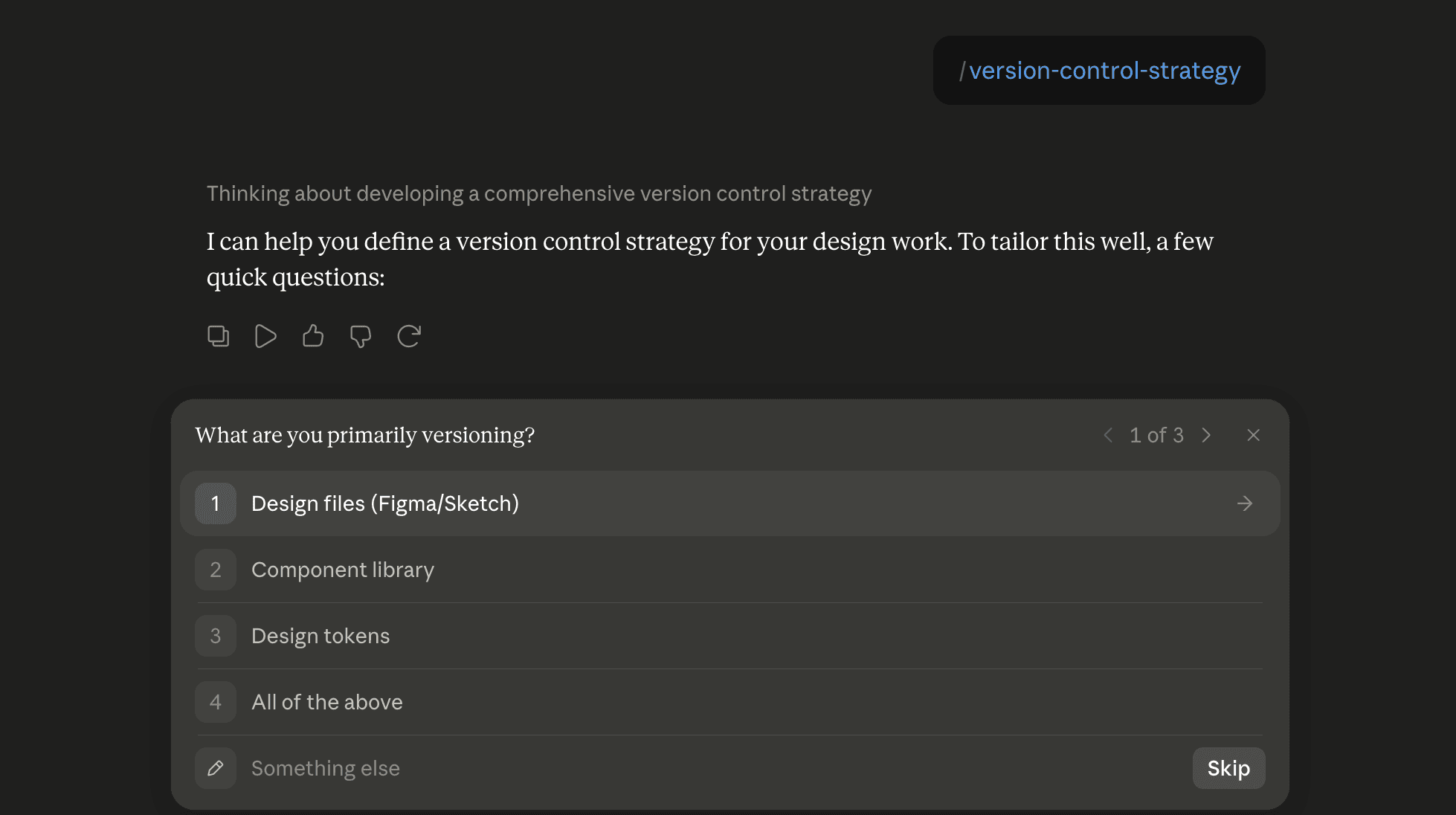Give the response a thumbs up

click(313, 336)
